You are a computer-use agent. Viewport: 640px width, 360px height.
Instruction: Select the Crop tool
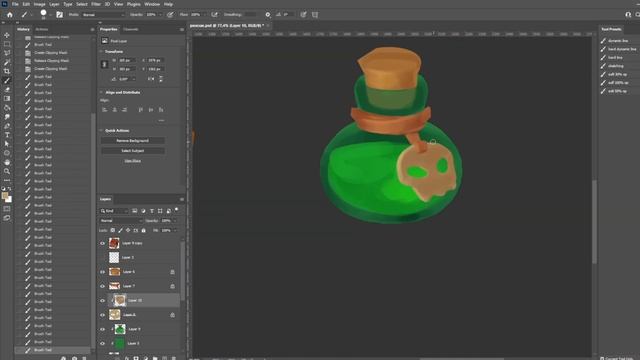tap(7, 71)
